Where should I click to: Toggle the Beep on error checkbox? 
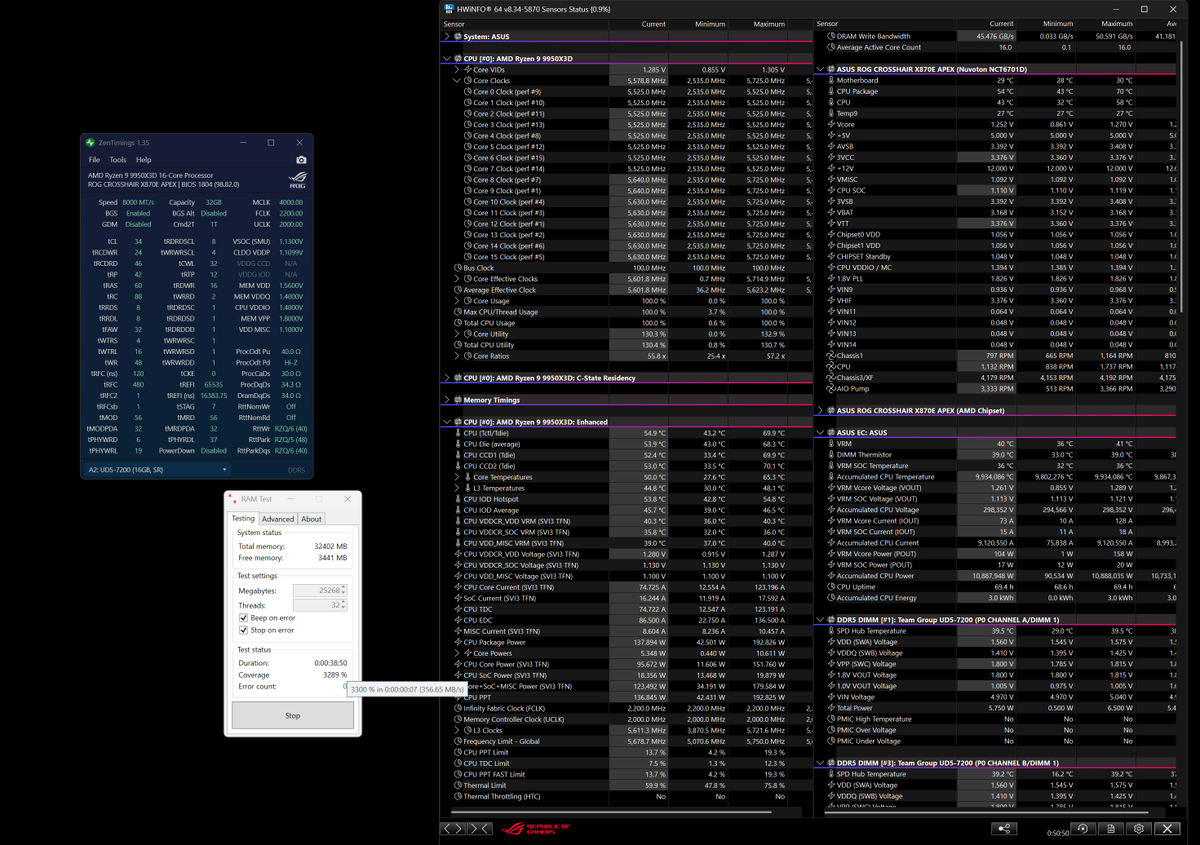tap(243, 618)
